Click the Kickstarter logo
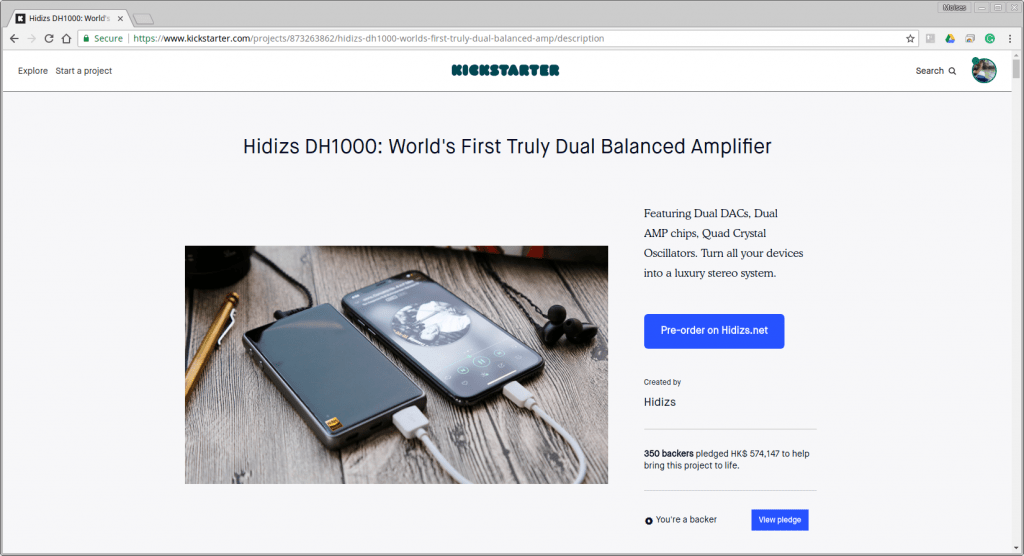 (505, 70)
